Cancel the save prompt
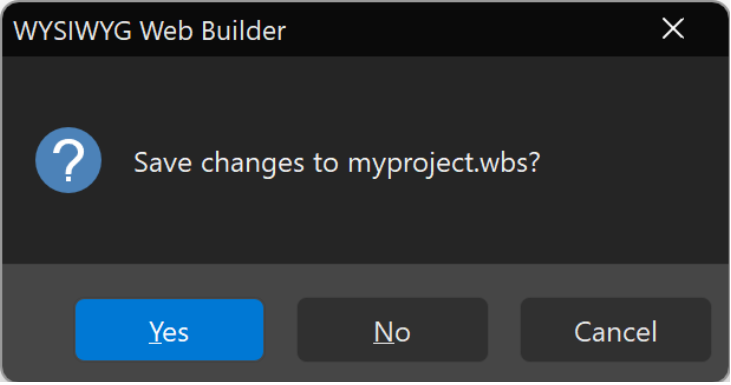The width and height of the screenshot is (731, 385). pyautogui.click(x=615, y=330)
